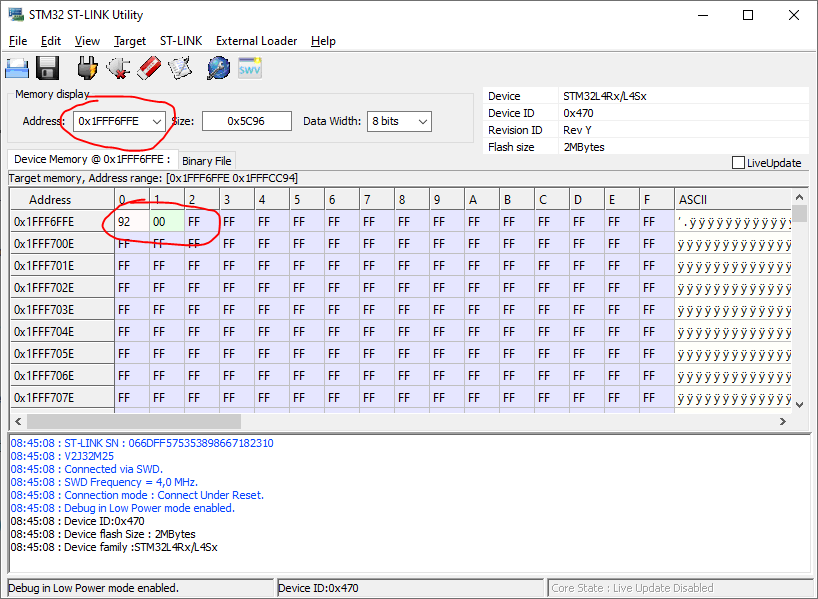Click the Device ID value 0x470

coord(578,113)
